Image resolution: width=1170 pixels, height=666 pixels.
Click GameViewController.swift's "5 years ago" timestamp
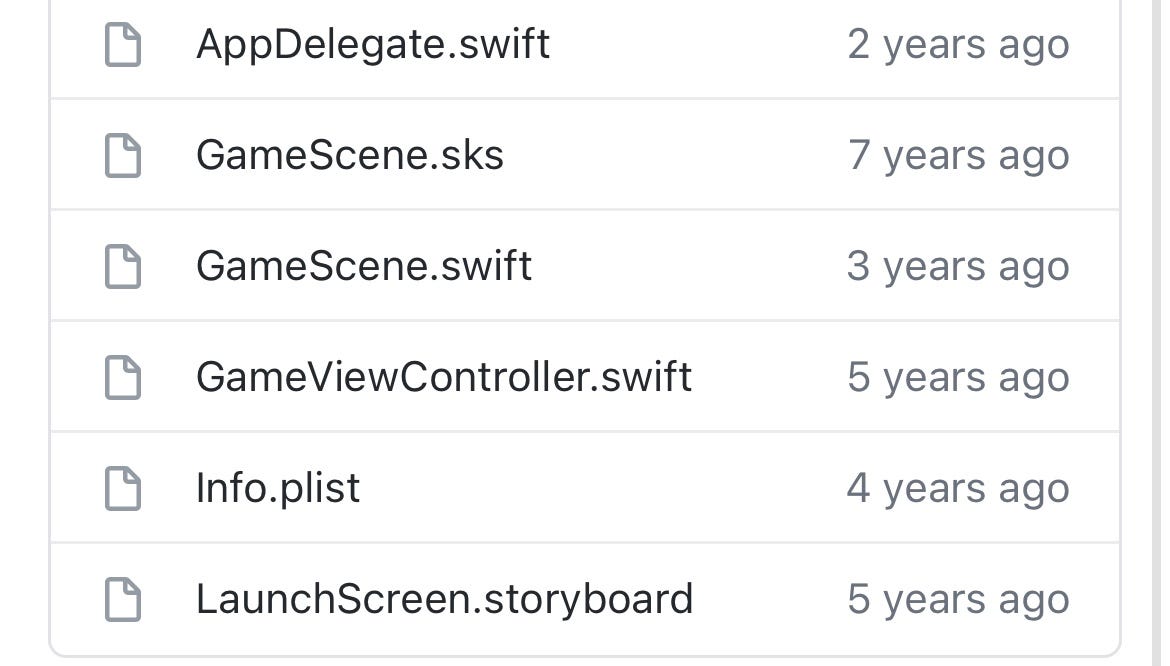coord(958,378)
